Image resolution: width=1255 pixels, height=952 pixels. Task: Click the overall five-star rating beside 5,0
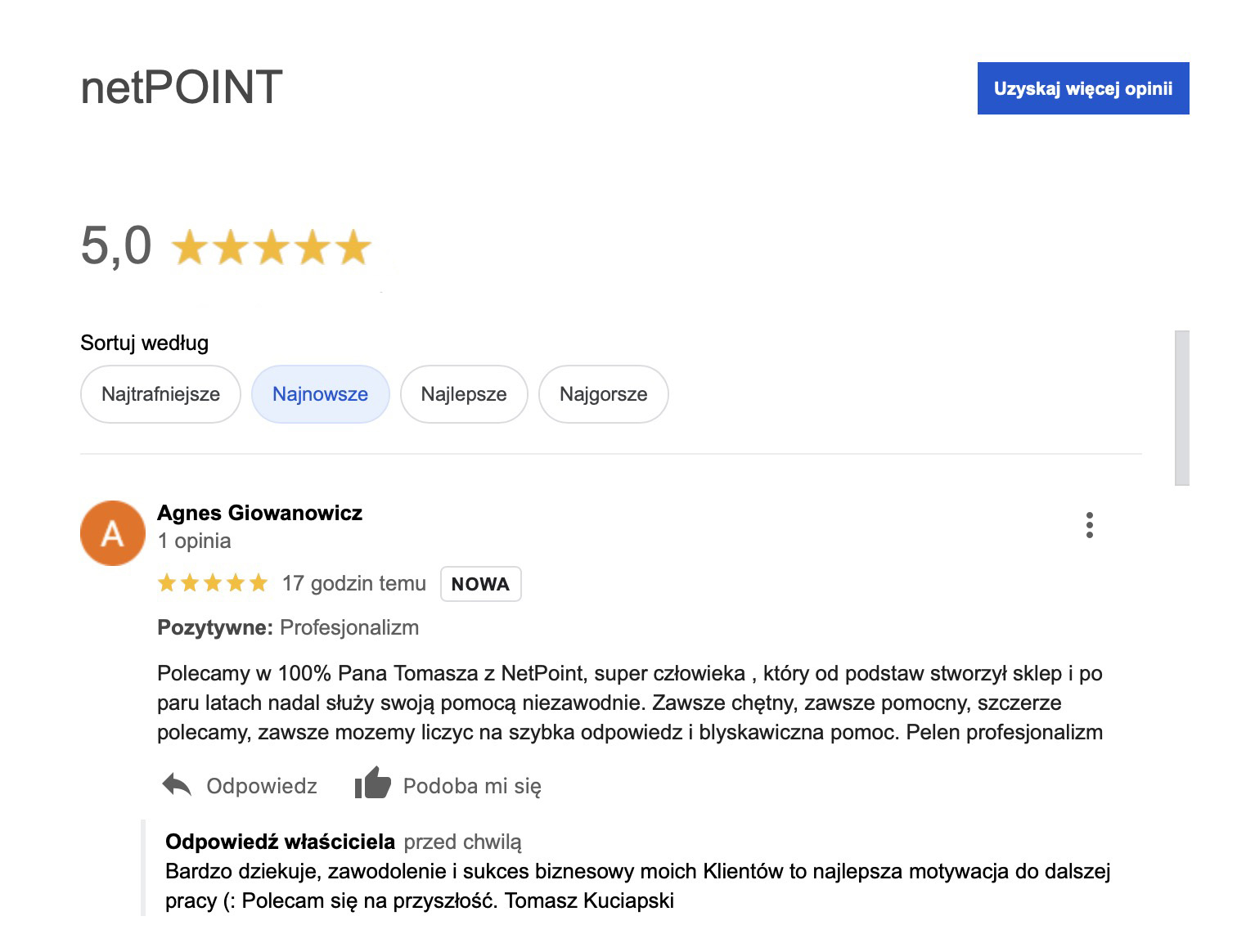pyautogui.click(x=272, y=247)
